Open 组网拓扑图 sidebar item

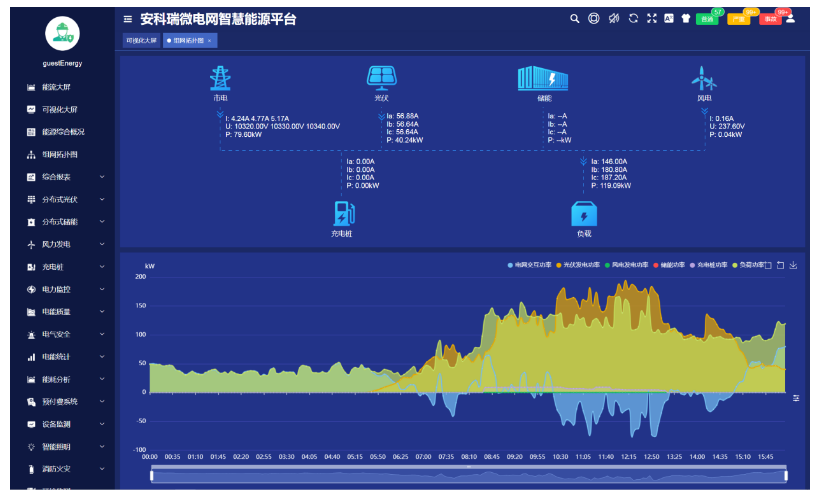pos(60,154)
